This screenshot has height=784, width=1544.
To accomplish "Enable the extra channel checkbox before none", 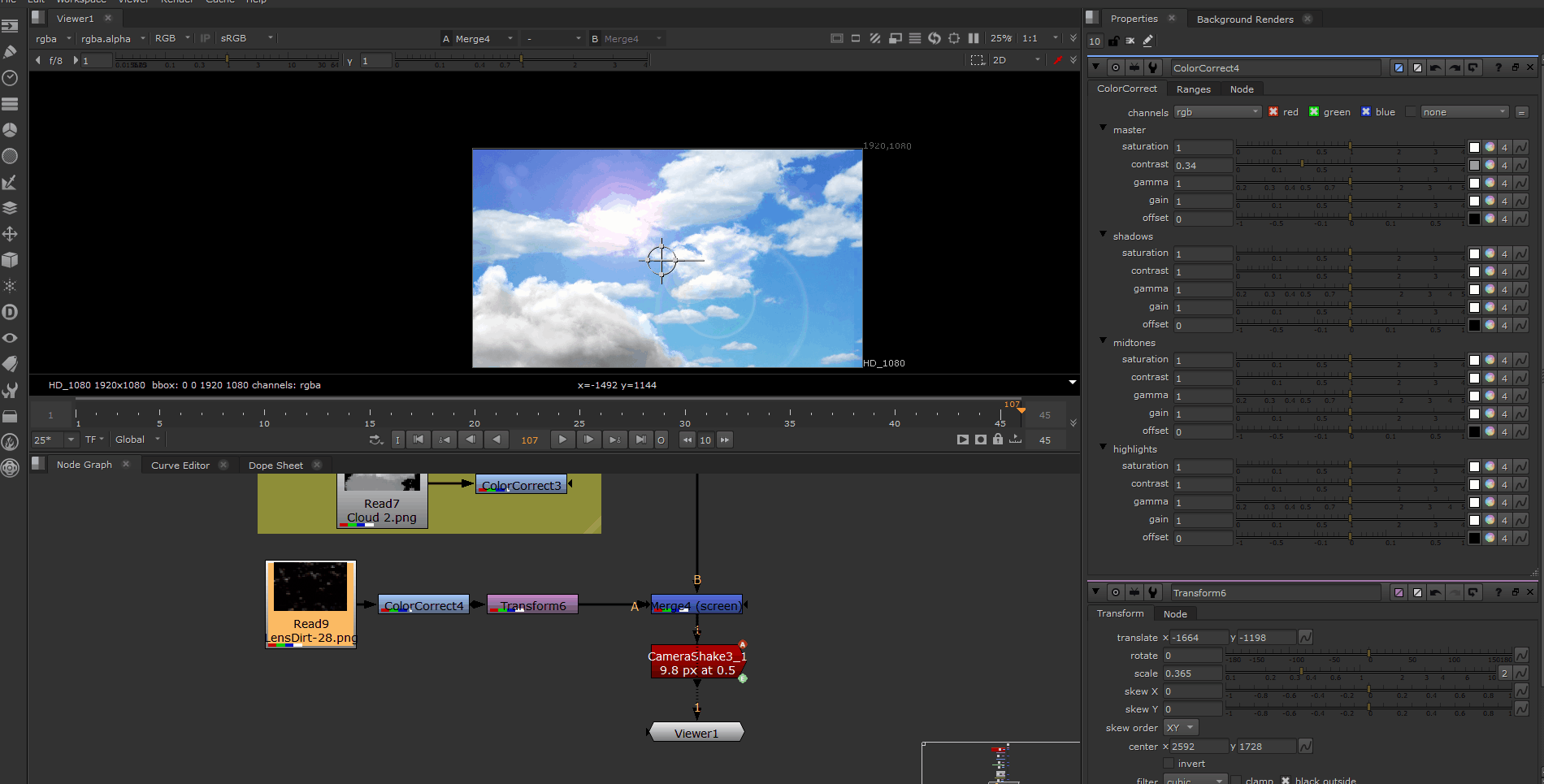I will (1411, 112).
